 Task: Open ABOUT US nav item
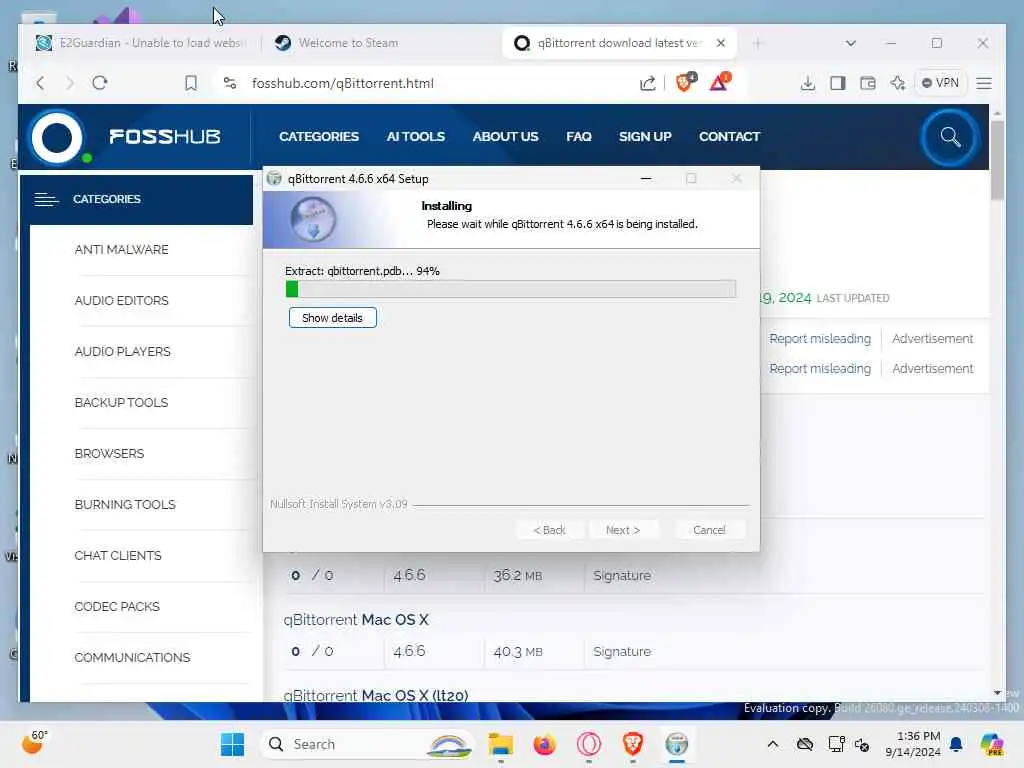tap(505, 136)
